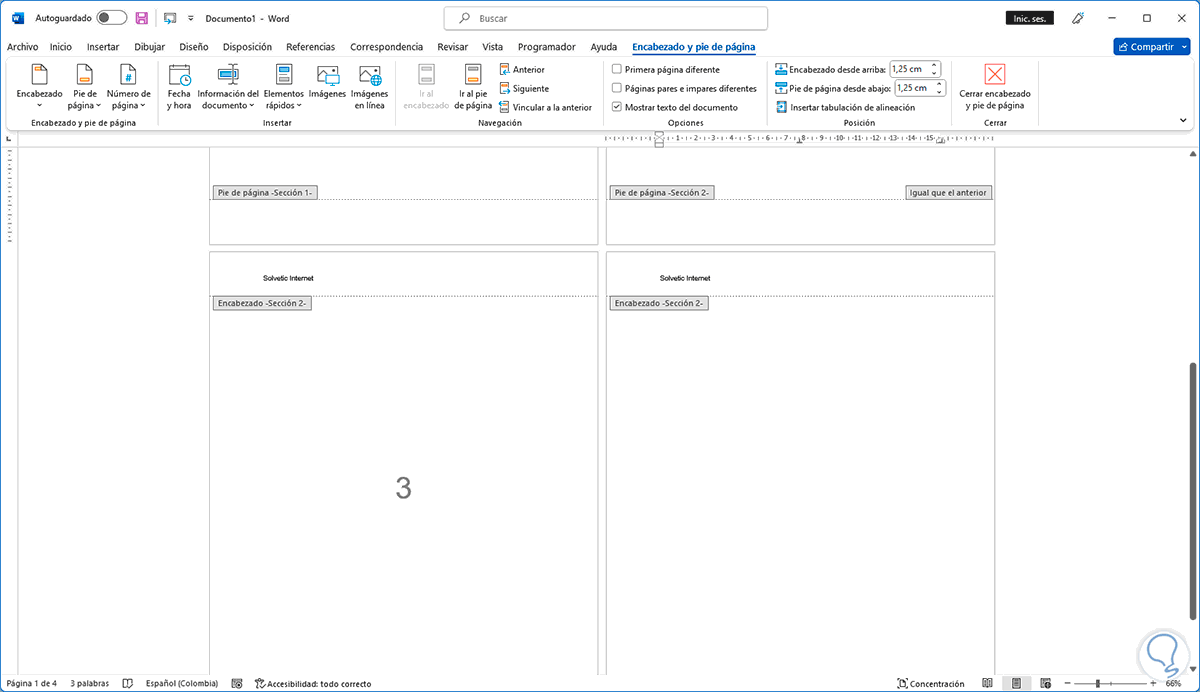
Task: Click the pen and sparkle icon
Action: coord(1078,18)
